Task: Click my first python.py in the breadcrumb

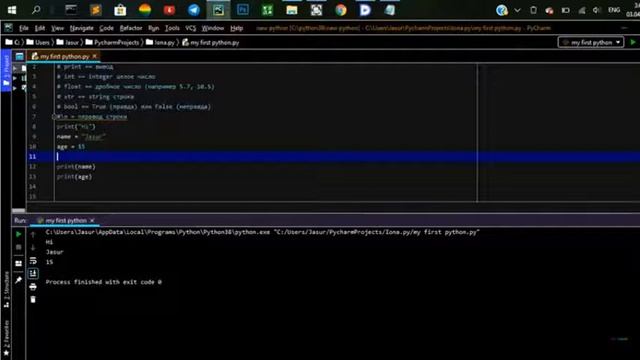Action: pos(211,42)
